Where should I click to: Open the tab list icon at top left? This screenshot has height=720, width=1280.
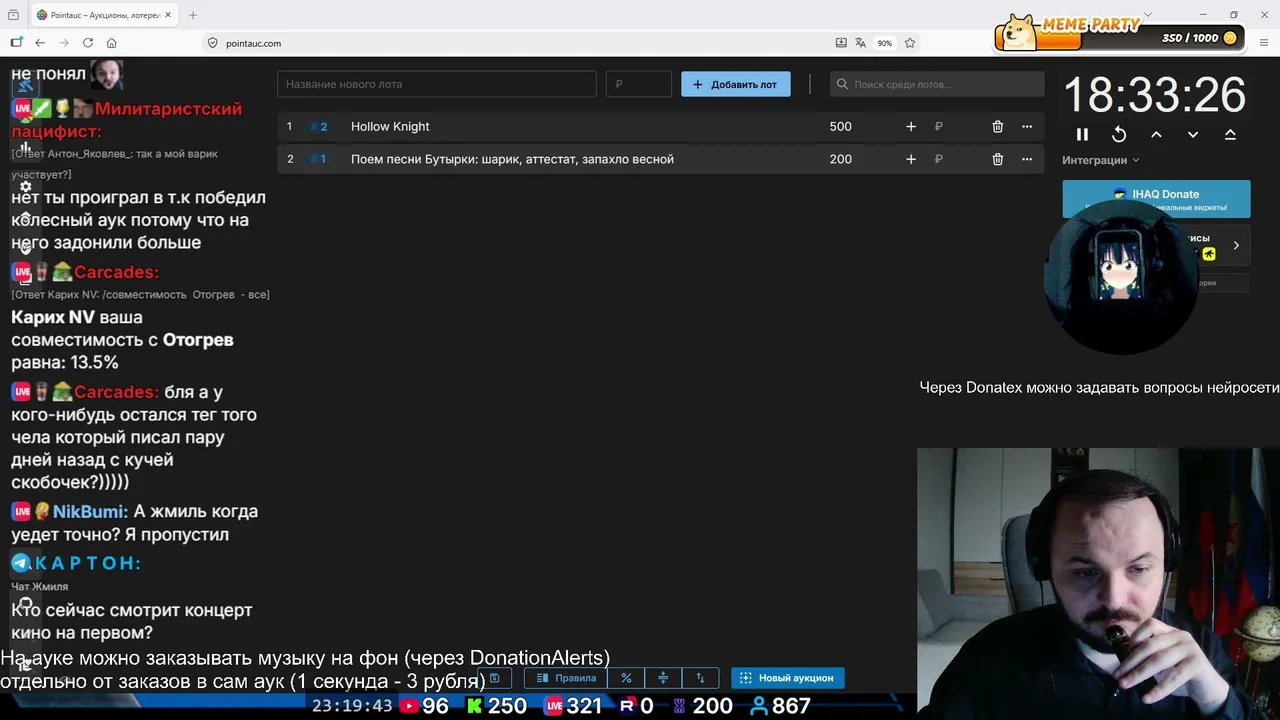[x=13, y=15]
